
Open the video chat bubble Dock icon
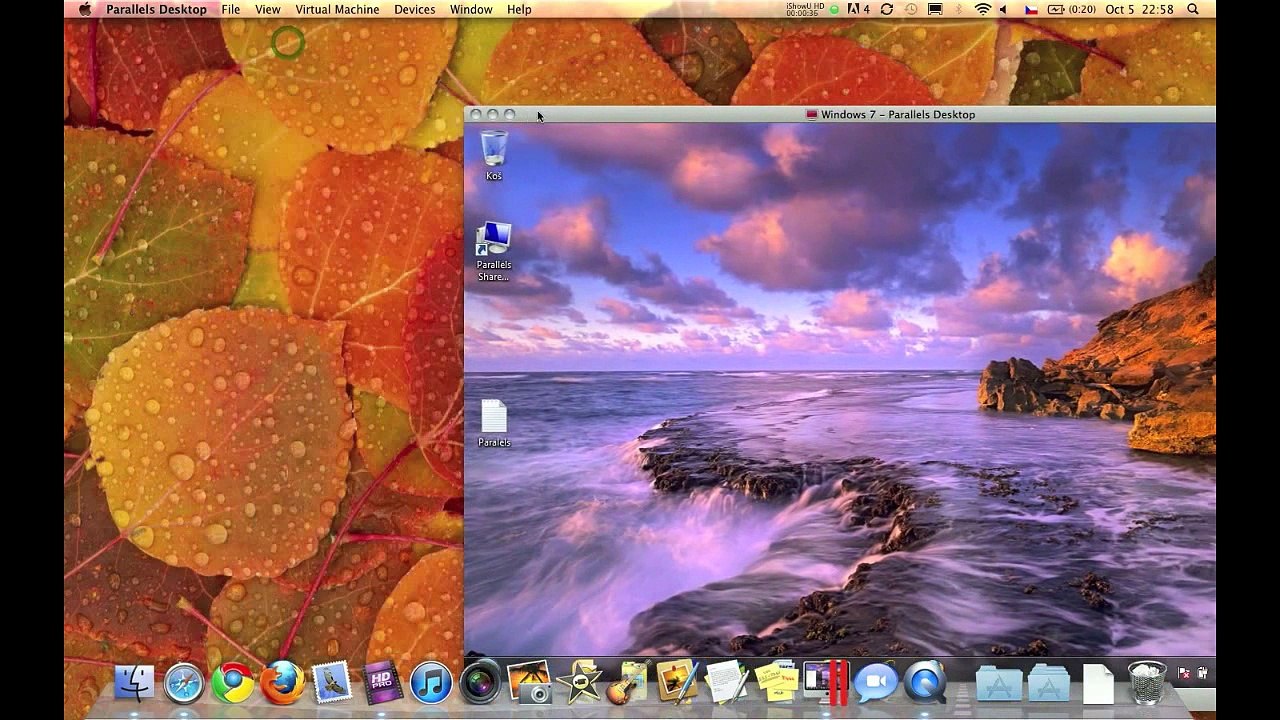pyautogui.click(x=875, y=683)
